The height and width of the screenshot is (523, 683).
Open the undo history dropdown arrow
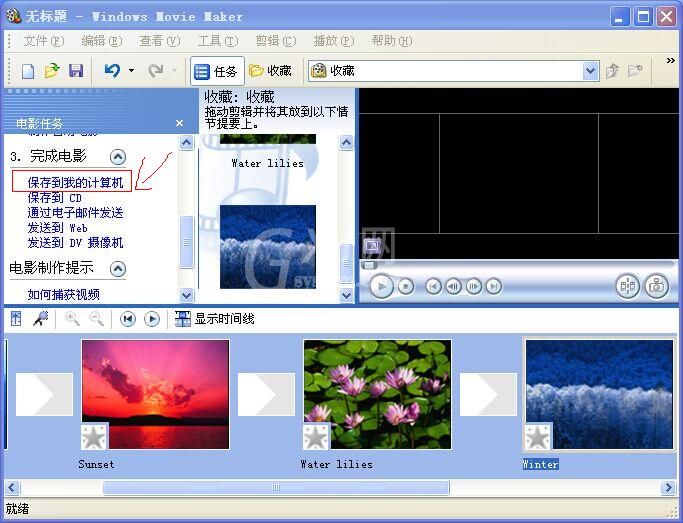click(x=131, y=70)
